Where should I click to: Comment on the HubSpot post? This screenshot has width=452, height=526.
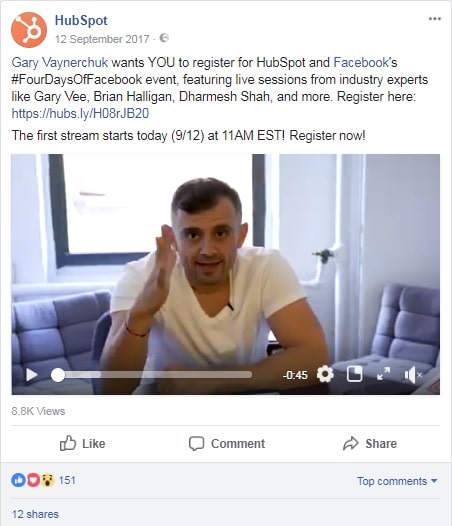227,443
